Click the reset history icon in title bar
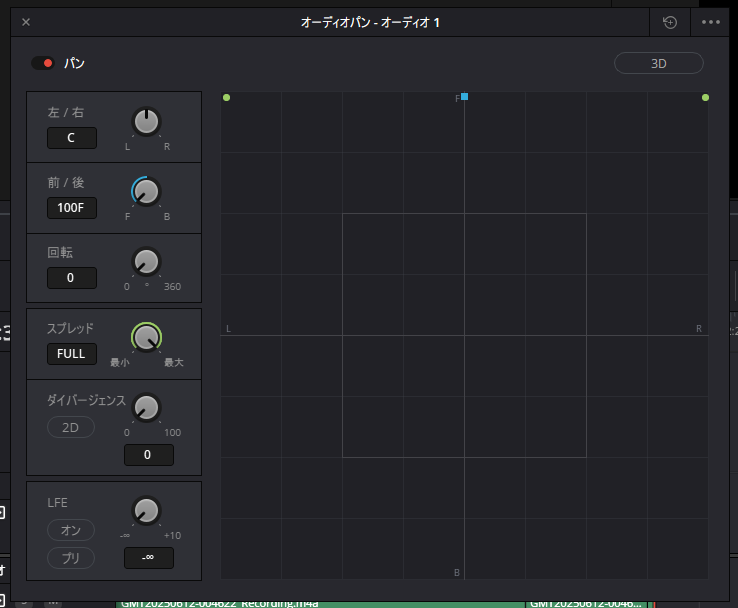The width and height of the screenshot is (738, 608). tap(669, 22)
